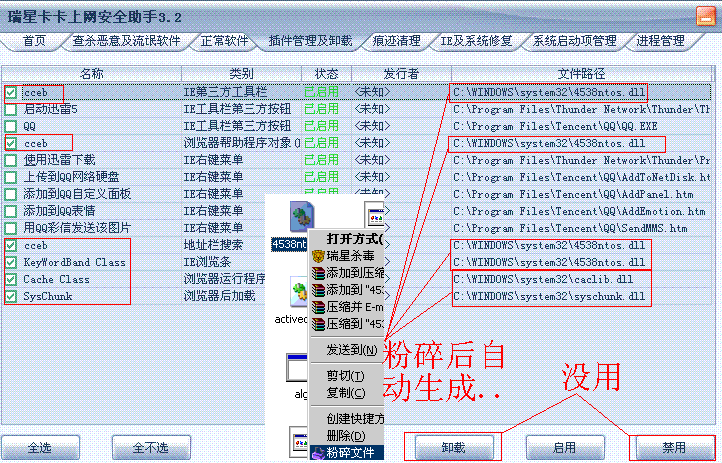Open the 进程管理 tab

660,41
